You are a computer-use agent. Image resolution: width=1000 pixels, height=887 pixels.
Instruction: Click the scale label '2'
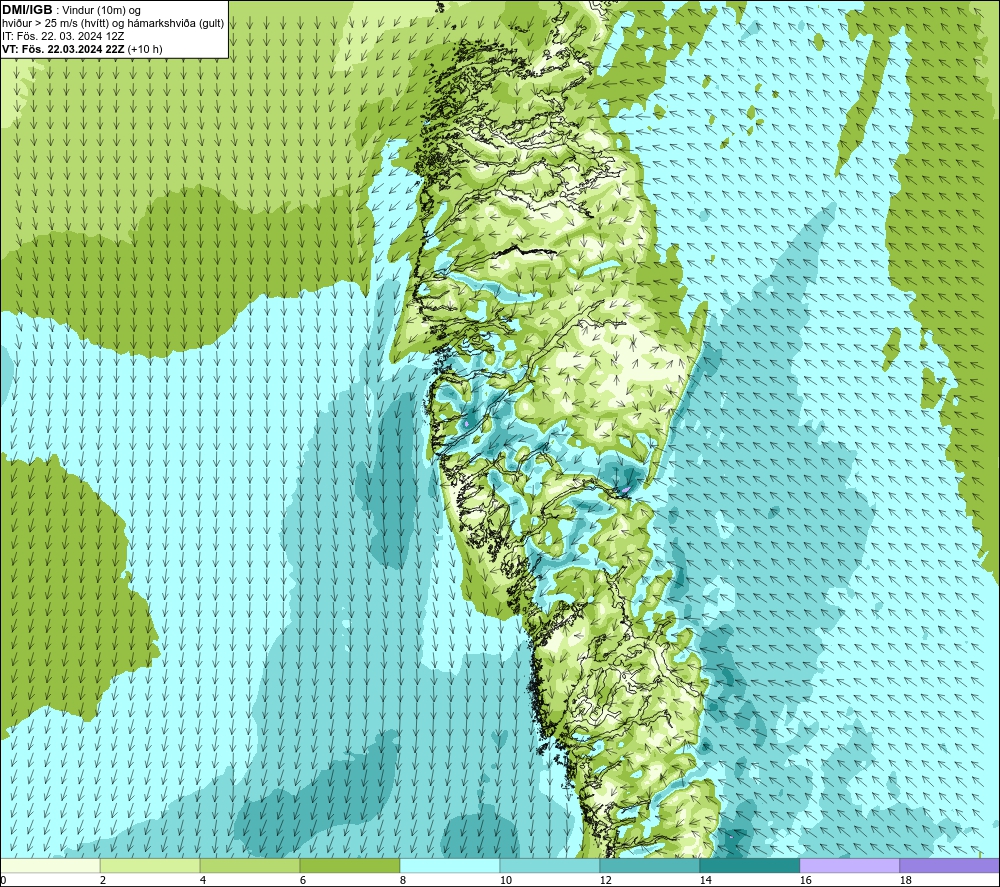point(103,881)
